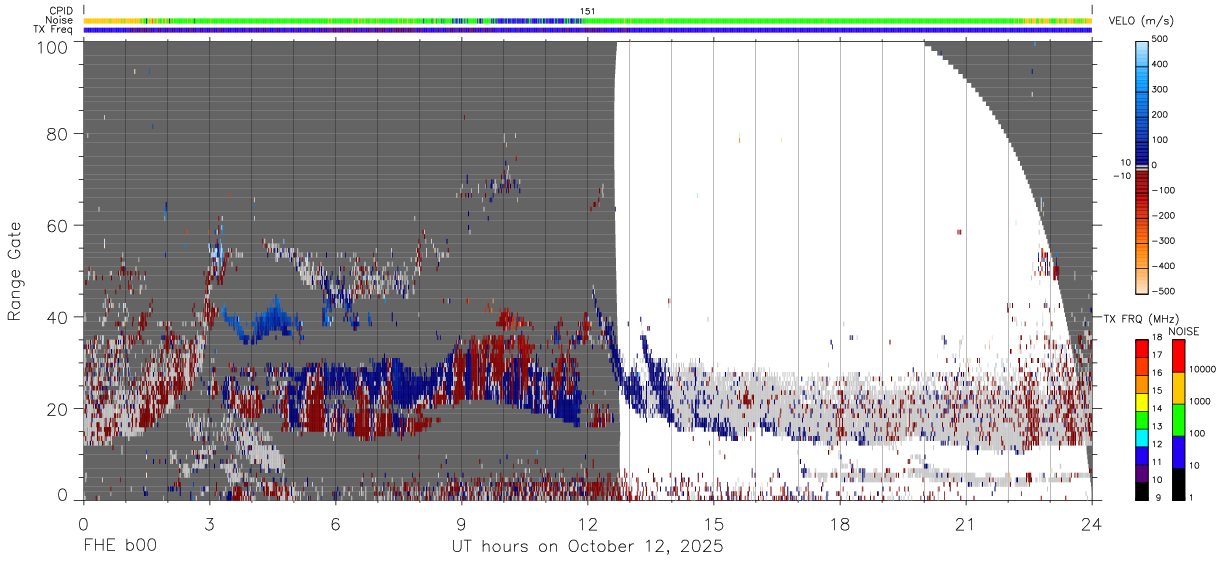Click the '-200' tick on velocity scale
1228x567 pixels.
click(x=1164, y=216)
